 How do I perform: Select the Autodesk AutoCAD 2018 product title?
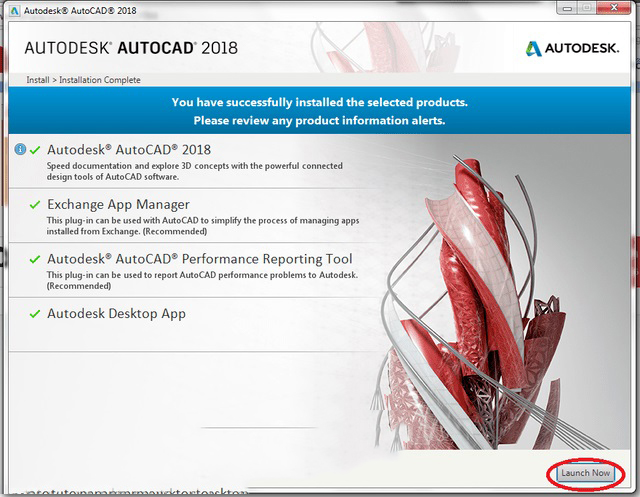coord(129,150)
